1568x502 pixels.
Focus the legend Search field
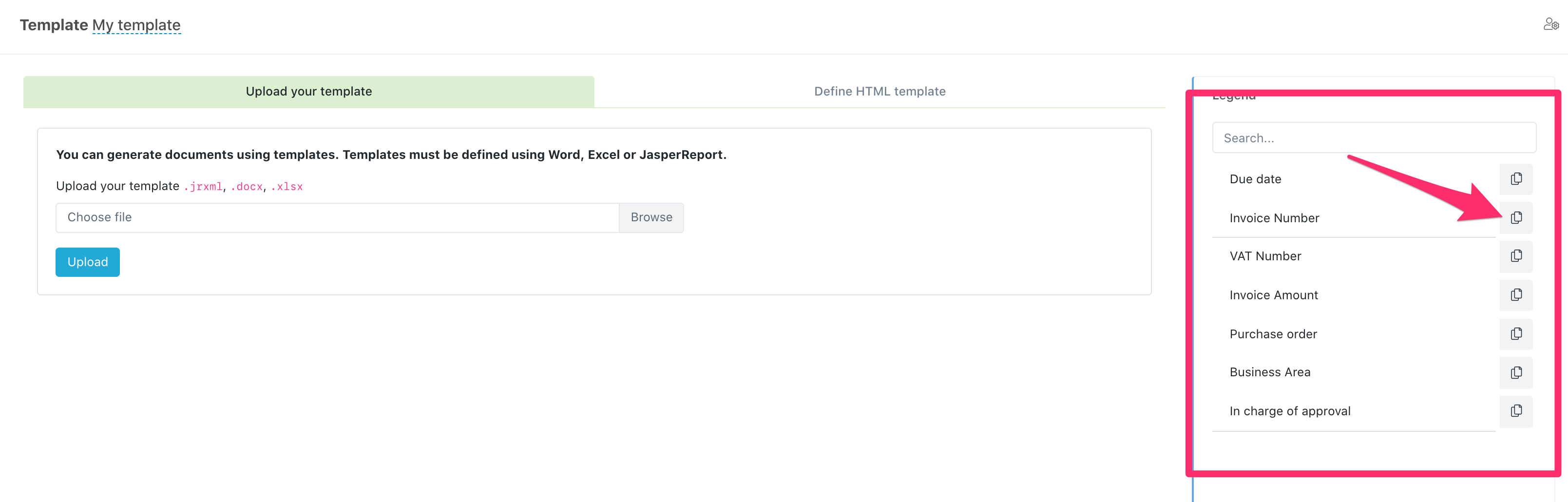[1373, 138]
